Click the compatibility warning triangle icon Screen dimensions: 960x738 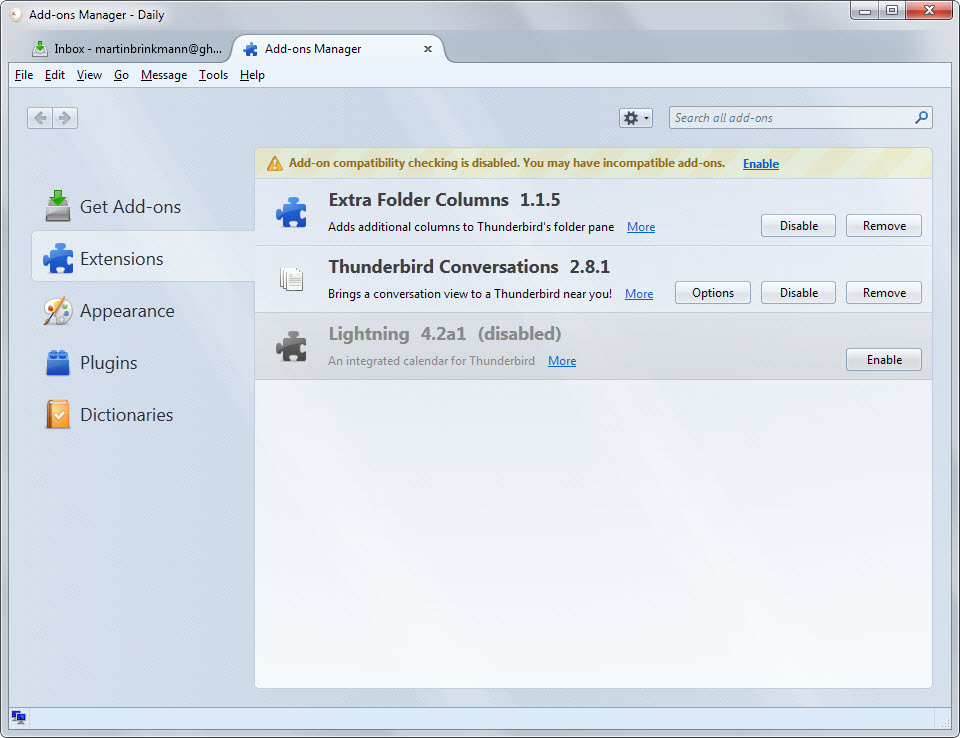click(275, 164)
